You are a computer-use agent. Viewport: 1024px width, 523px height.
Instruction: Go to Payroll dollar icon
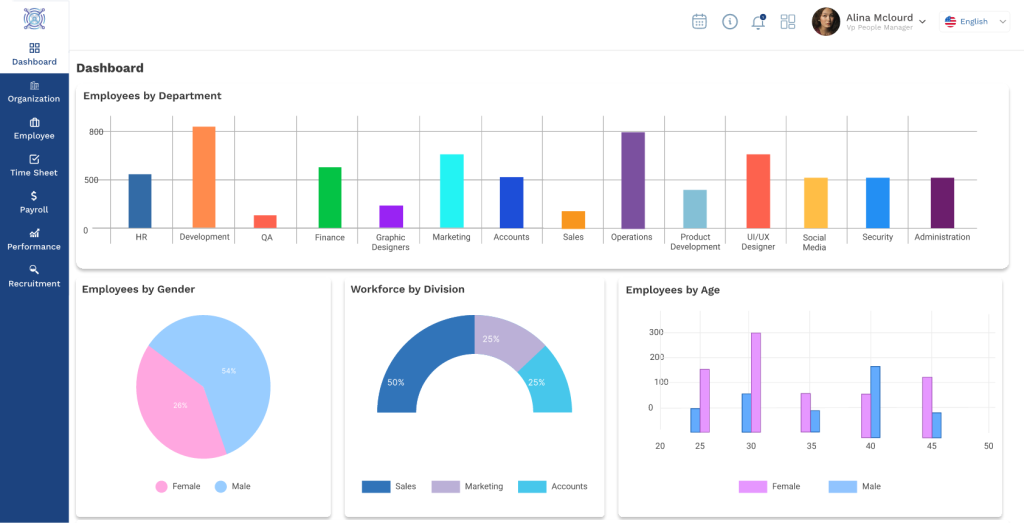(x=34, y=196)
